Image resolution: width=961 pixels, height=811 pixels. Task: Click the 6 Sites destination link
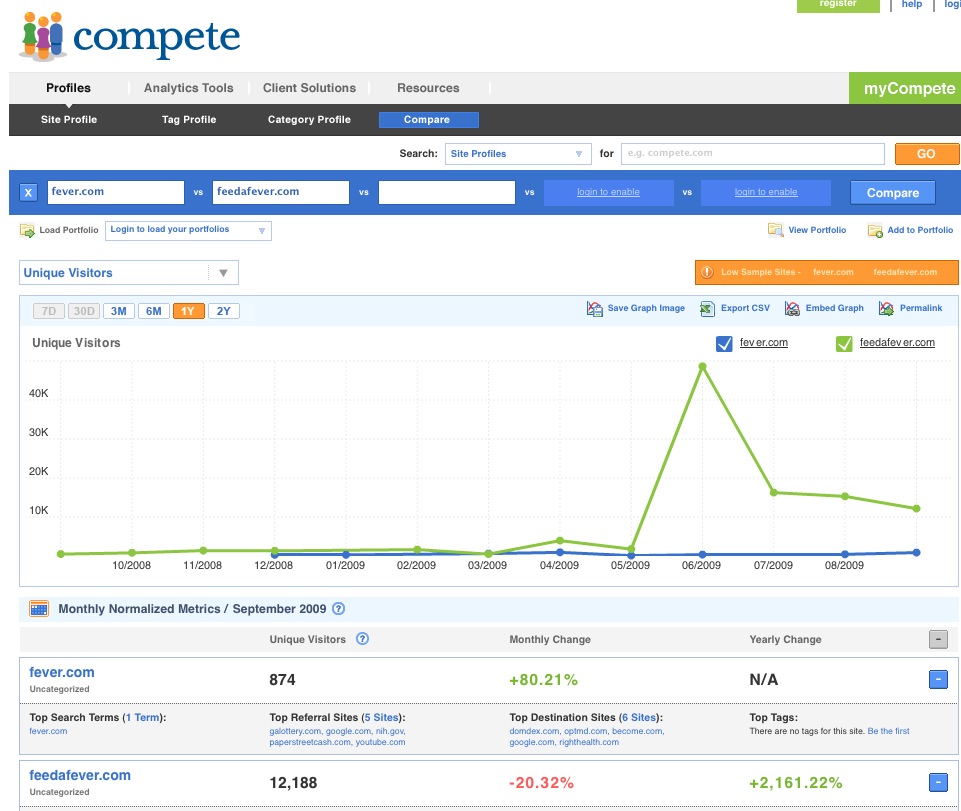tap(639, 717)
